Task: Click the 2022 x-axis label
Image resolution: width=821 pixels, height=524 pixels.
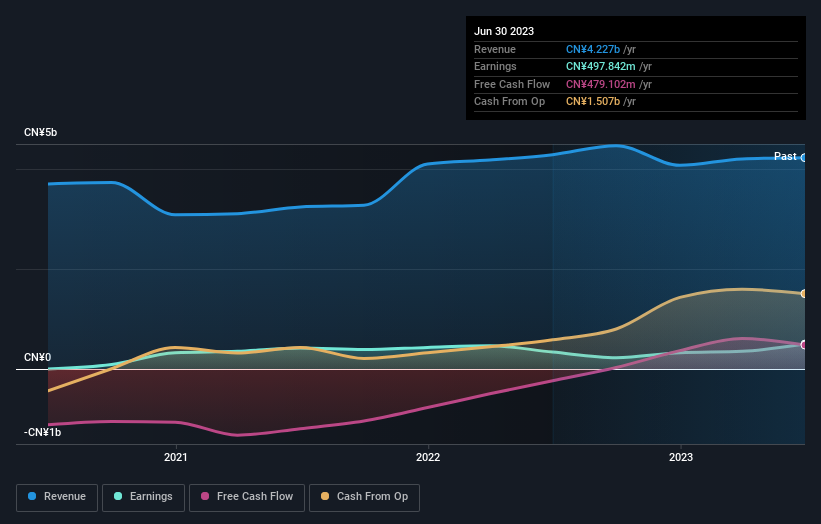Action: (428, 457)
